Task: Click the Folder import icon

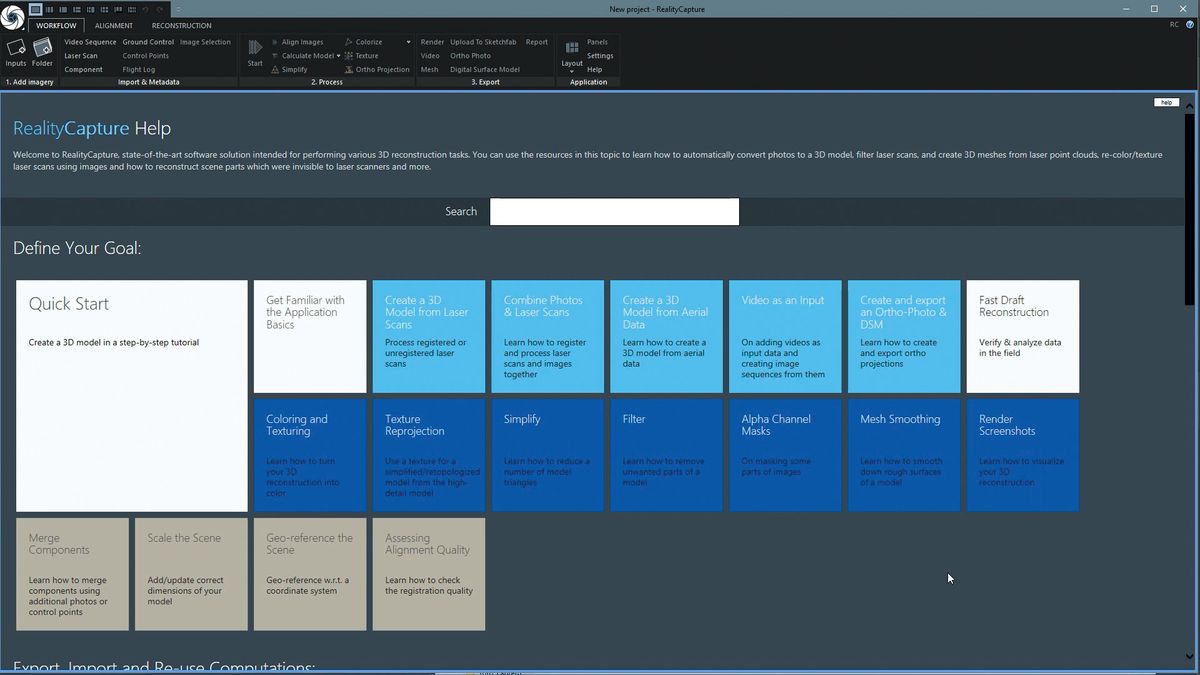Action: point(42,48)
